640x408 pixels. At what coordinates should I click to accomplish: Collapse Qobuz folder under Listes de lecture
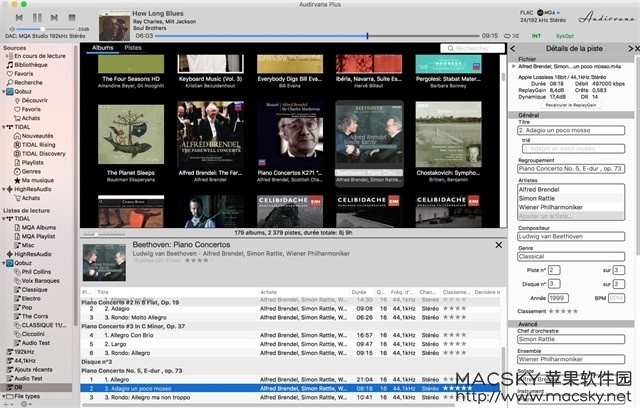click(x=4, y=263)
